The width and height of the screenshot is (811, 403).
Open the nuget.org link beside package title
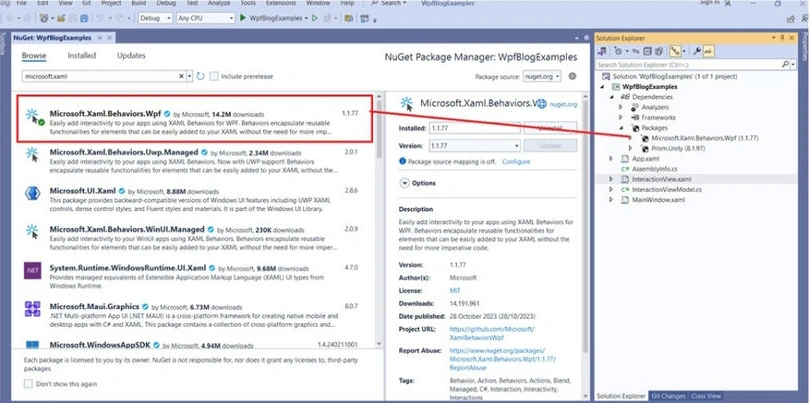[563, 104]
